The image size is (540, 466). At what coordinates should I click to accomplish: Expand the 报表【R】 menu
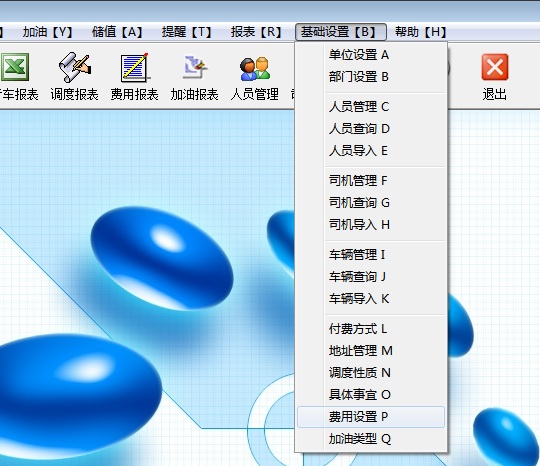[x=256, y=32]
